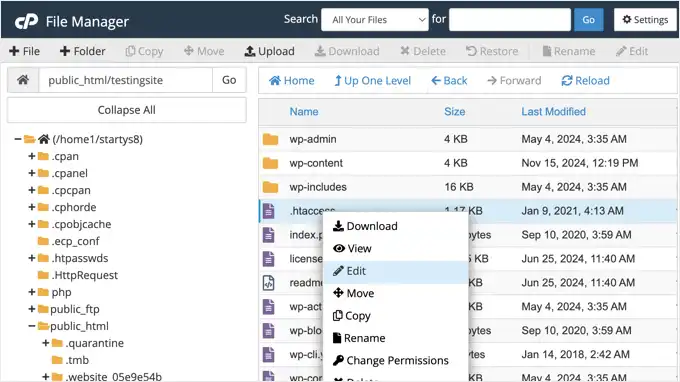The image size is (680, 382).
Task: Reload the file list
Action: [585, 81]
